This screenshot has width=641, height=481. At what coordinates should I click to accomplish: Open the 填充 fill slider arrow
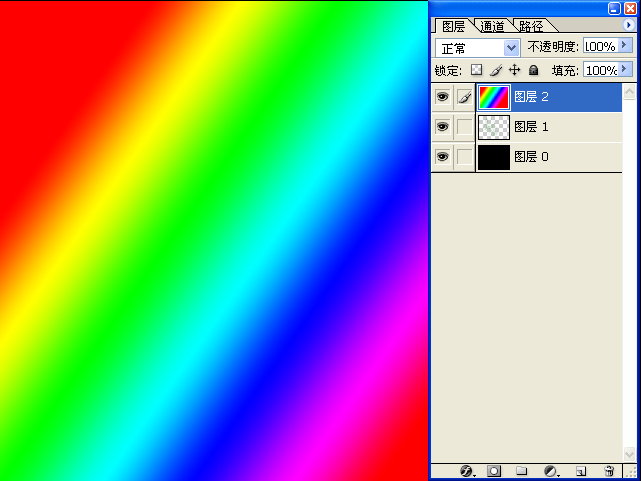pyautogui.click(x=624, y=69)
